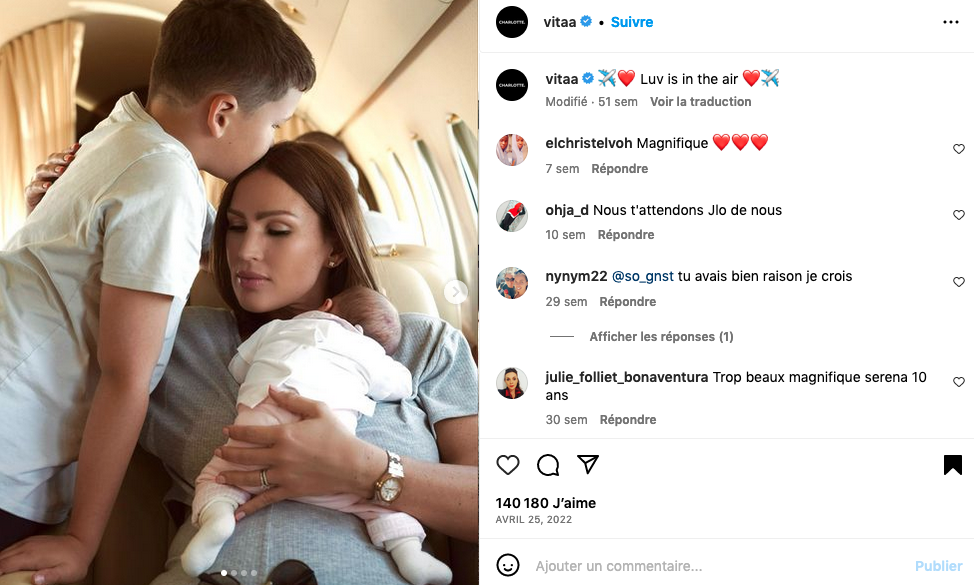Like the post with the heart icon

pos(507,465)
